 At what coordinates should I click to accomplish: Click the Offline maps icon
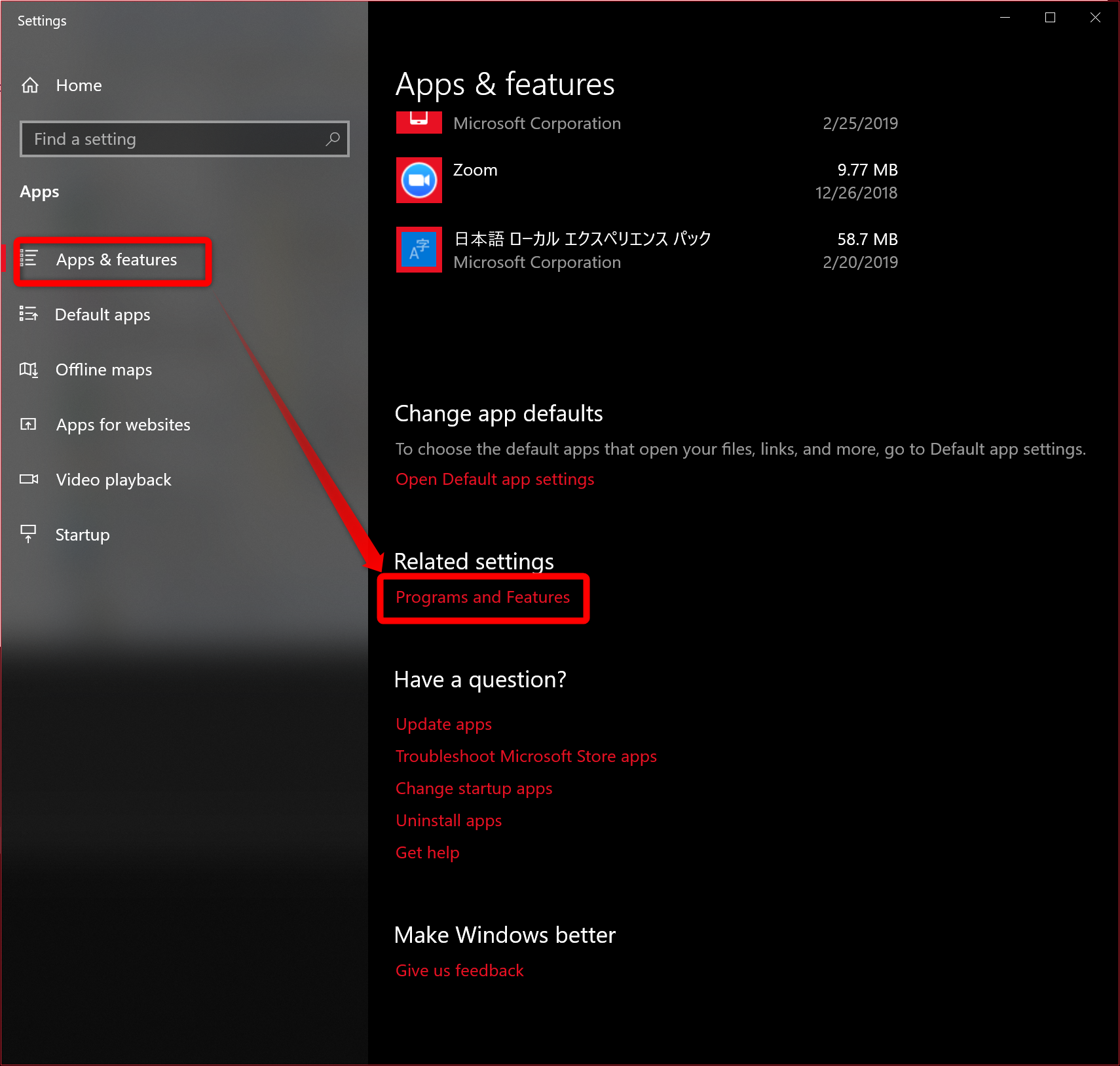click(x=29, y=370)
